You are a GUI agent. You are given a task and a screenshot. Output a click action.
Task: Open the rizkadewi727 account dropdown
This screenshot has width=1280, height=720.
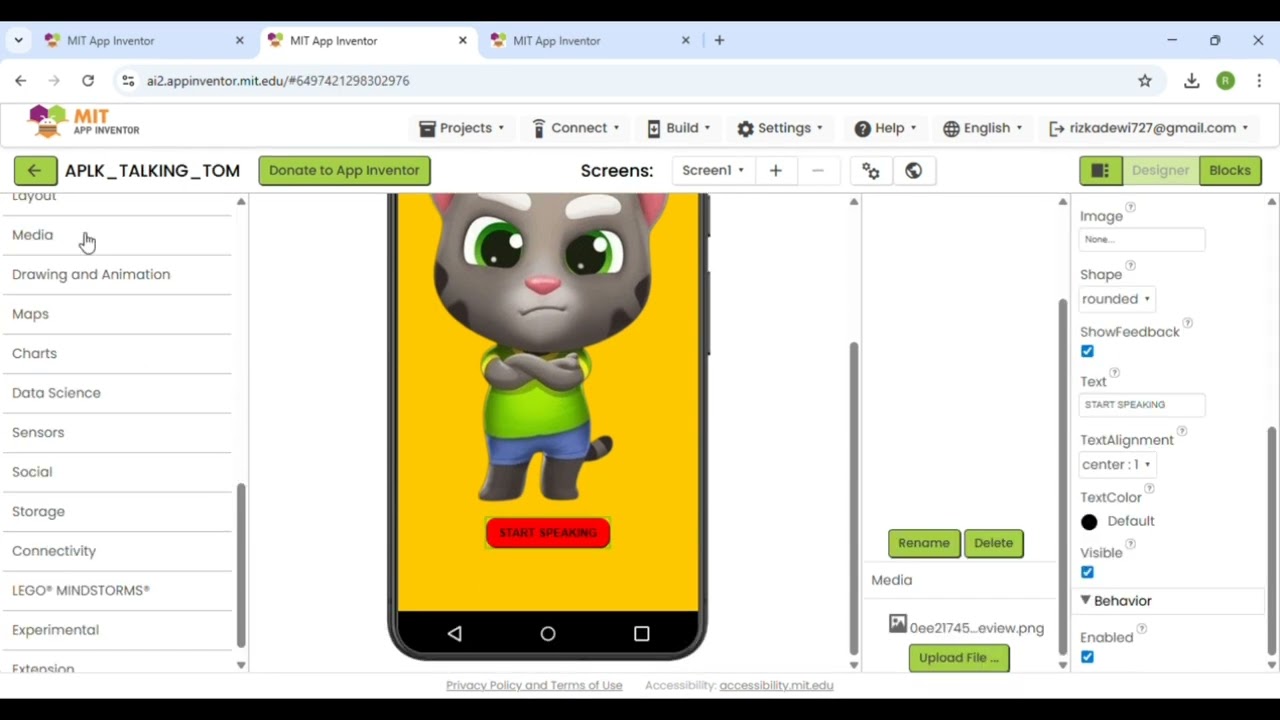pyautogui.click(x=1148, y=128)
